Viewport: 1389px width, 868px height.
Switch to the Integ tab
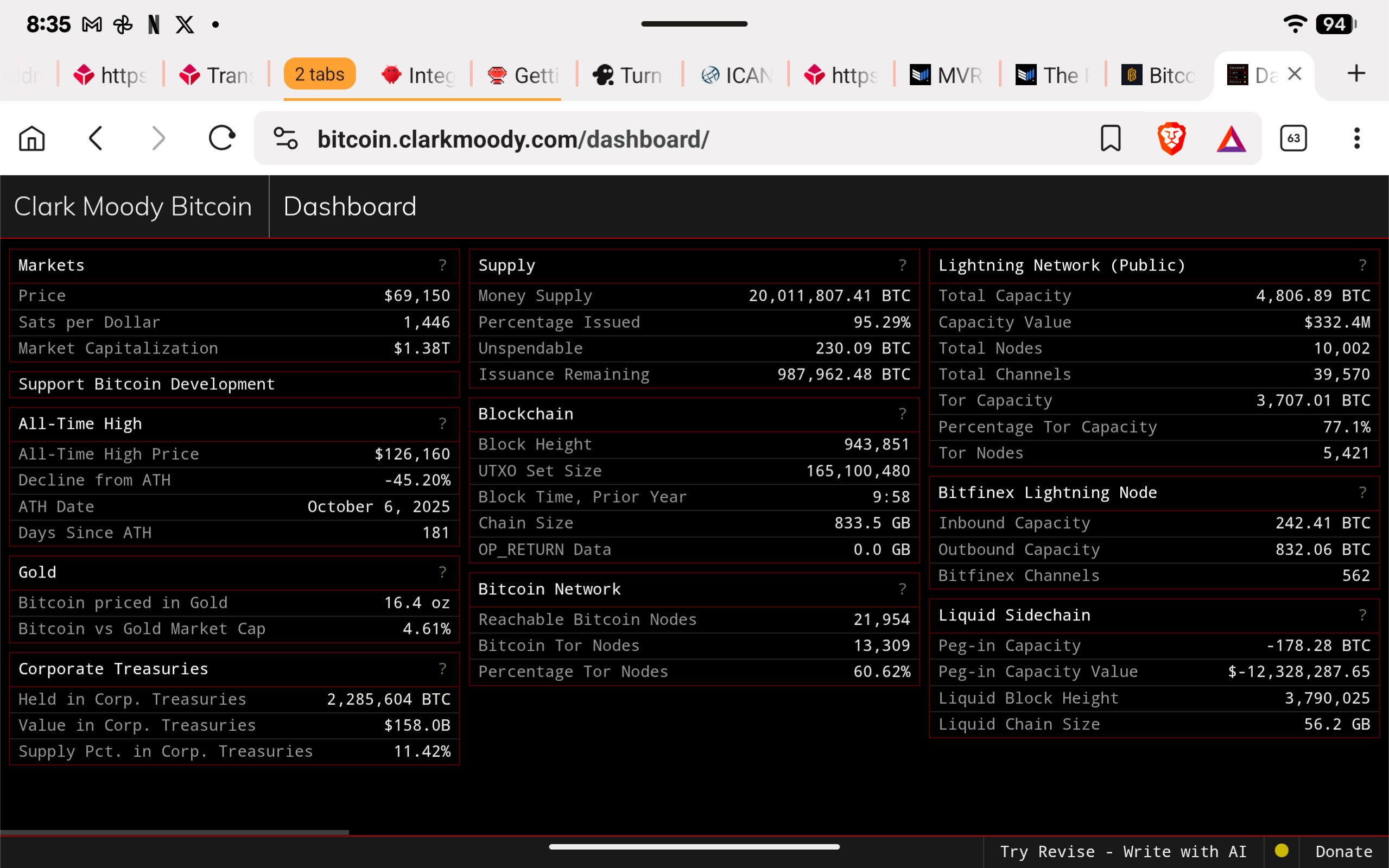tap(419, 75)
